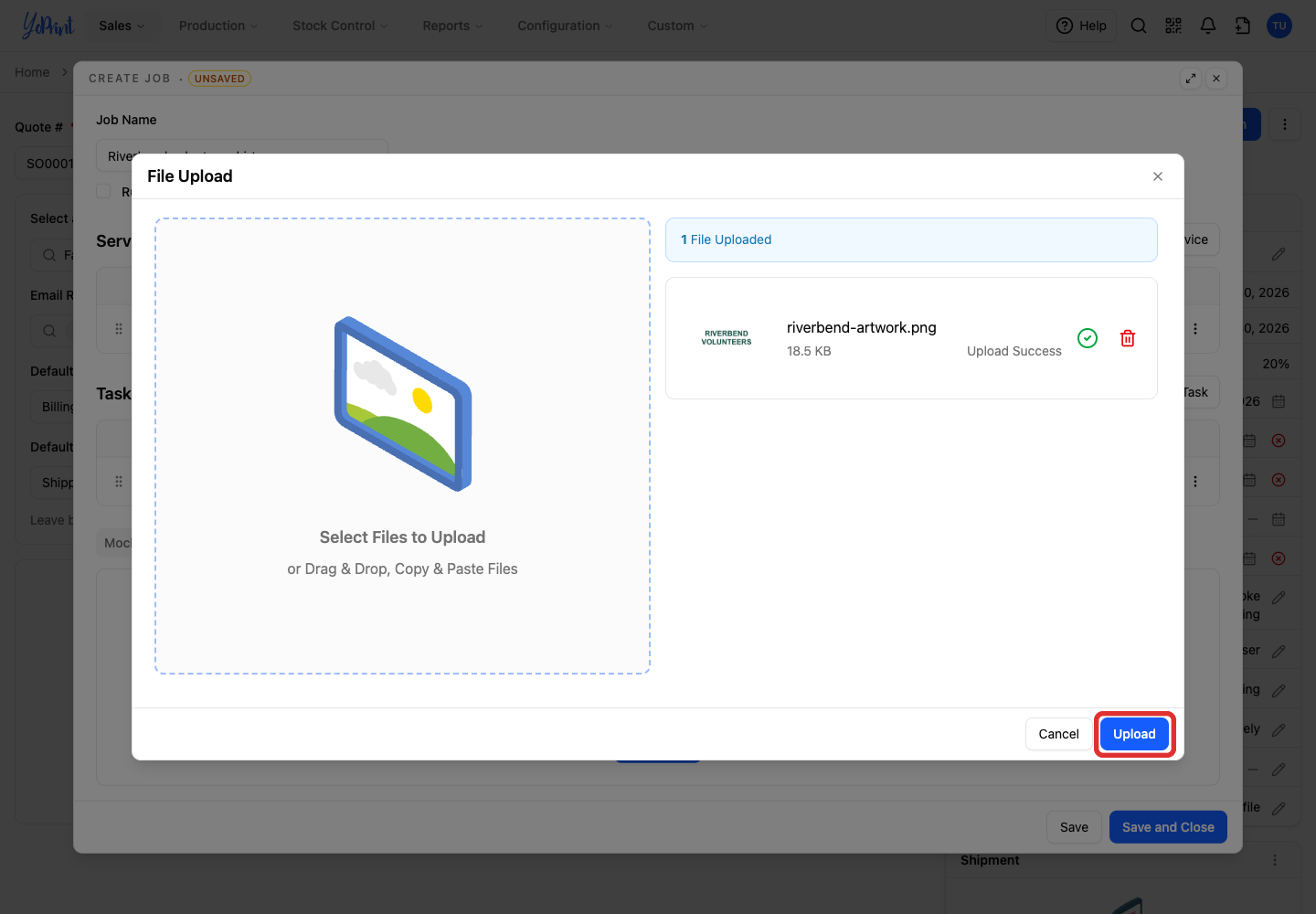The width and height of the screenshot is (1316, 914).
Task: Expand the Configuration dropdown
Action: pos(565,26)
